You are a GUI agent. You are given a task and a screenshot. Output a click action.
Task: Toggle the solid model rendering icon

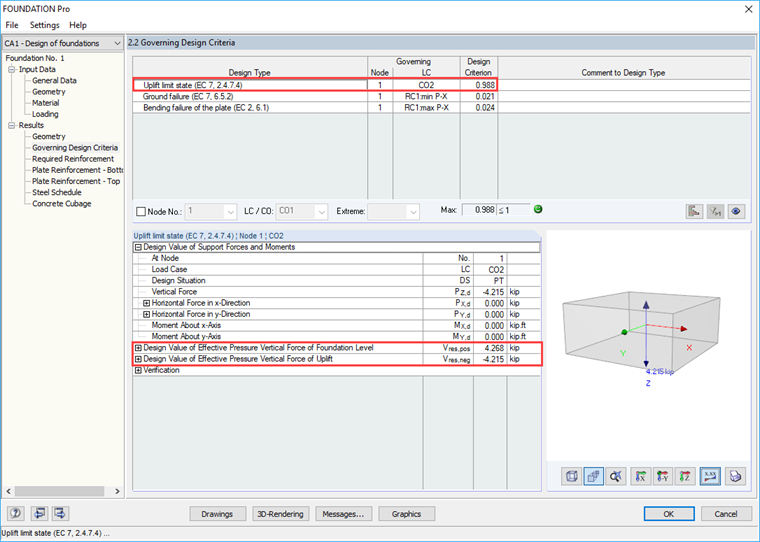[x=593, y=477]
